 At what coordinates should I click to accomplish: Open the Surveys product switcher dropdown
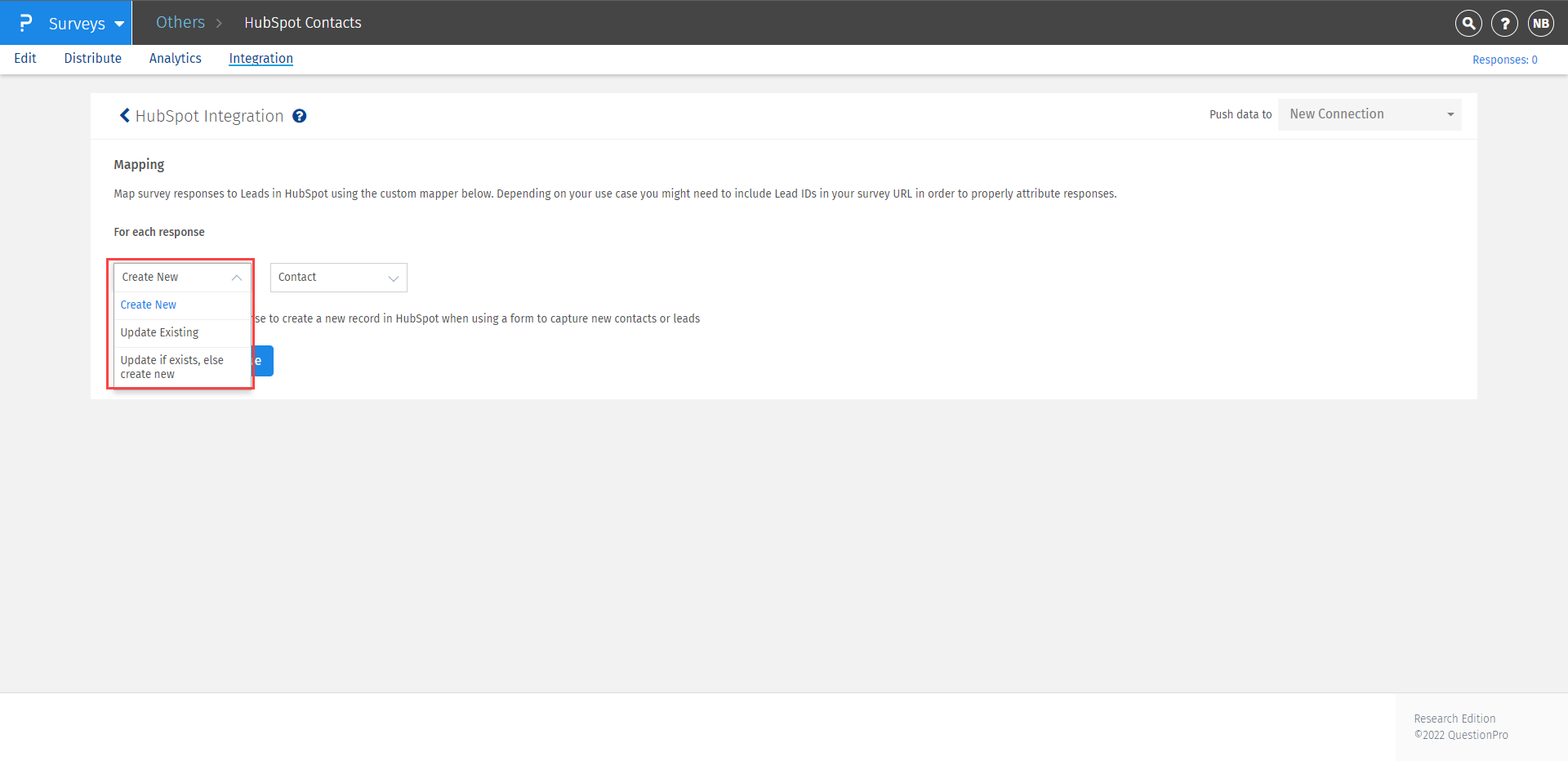85,23
